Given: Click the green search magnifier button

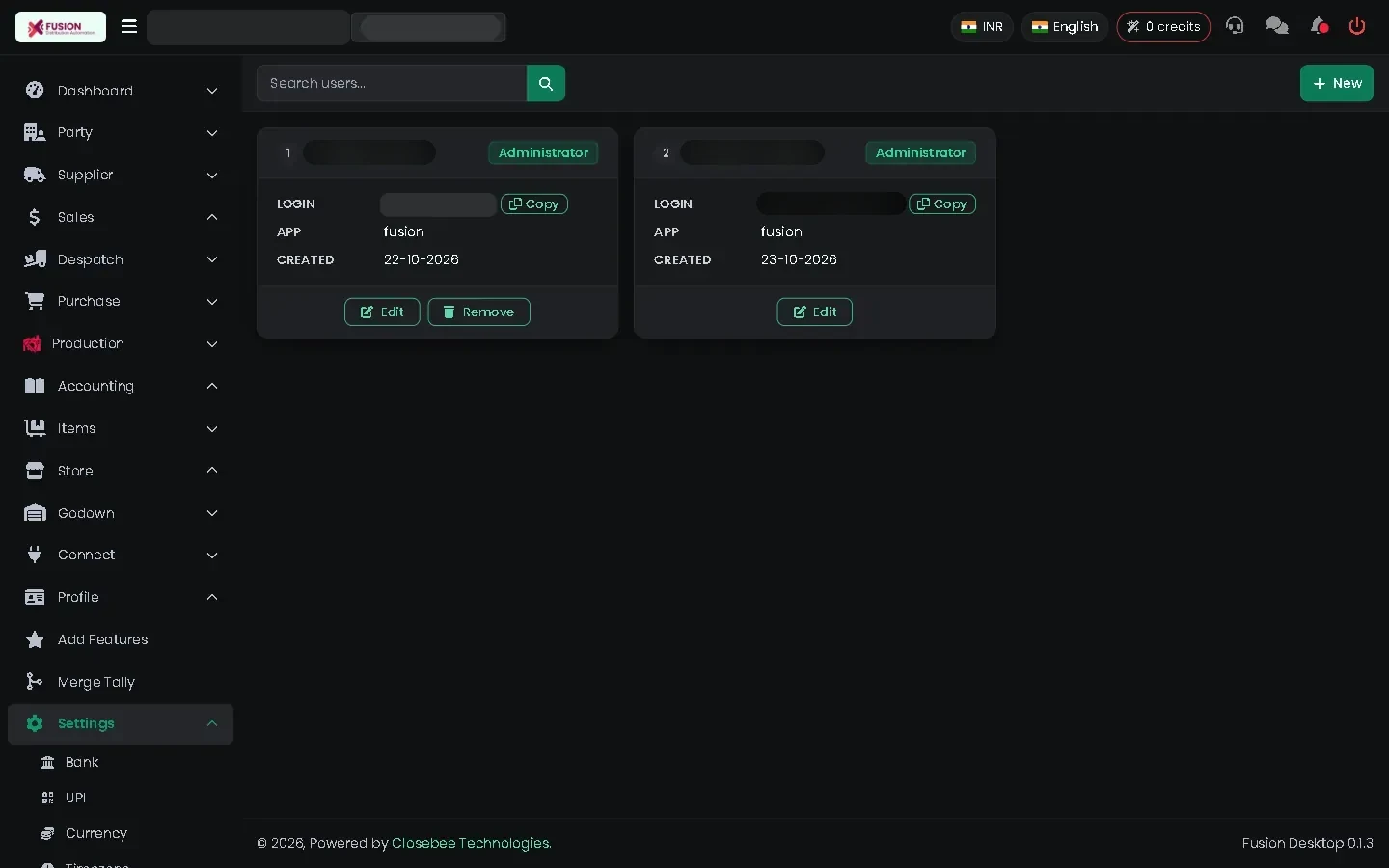Looking at the screenshot, I should click(546, 83).
